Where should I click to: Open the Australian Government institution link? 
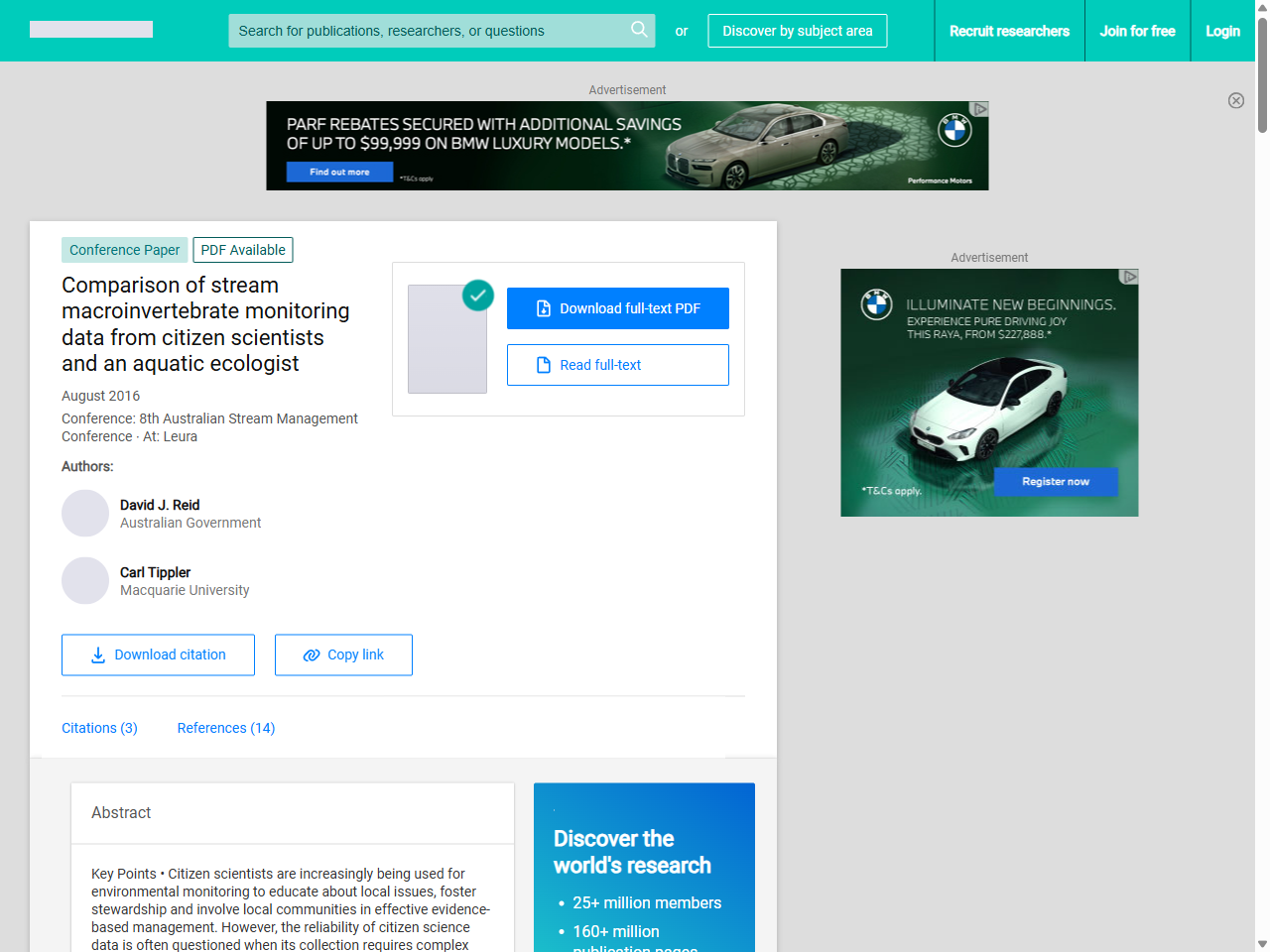pyautogui.click(x=190, y=523)
